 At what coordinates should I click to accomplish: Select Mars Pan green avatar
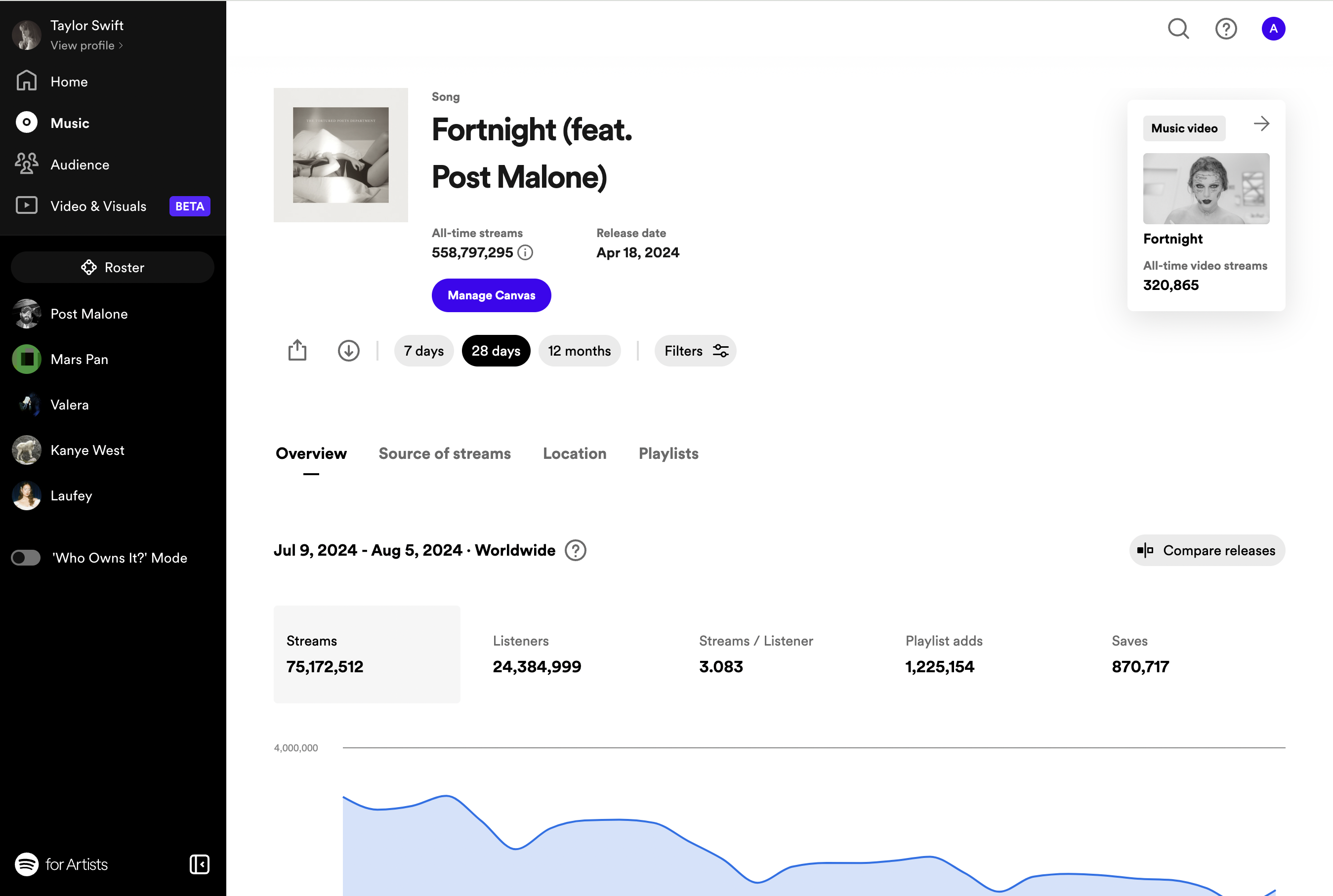point(26,359)
